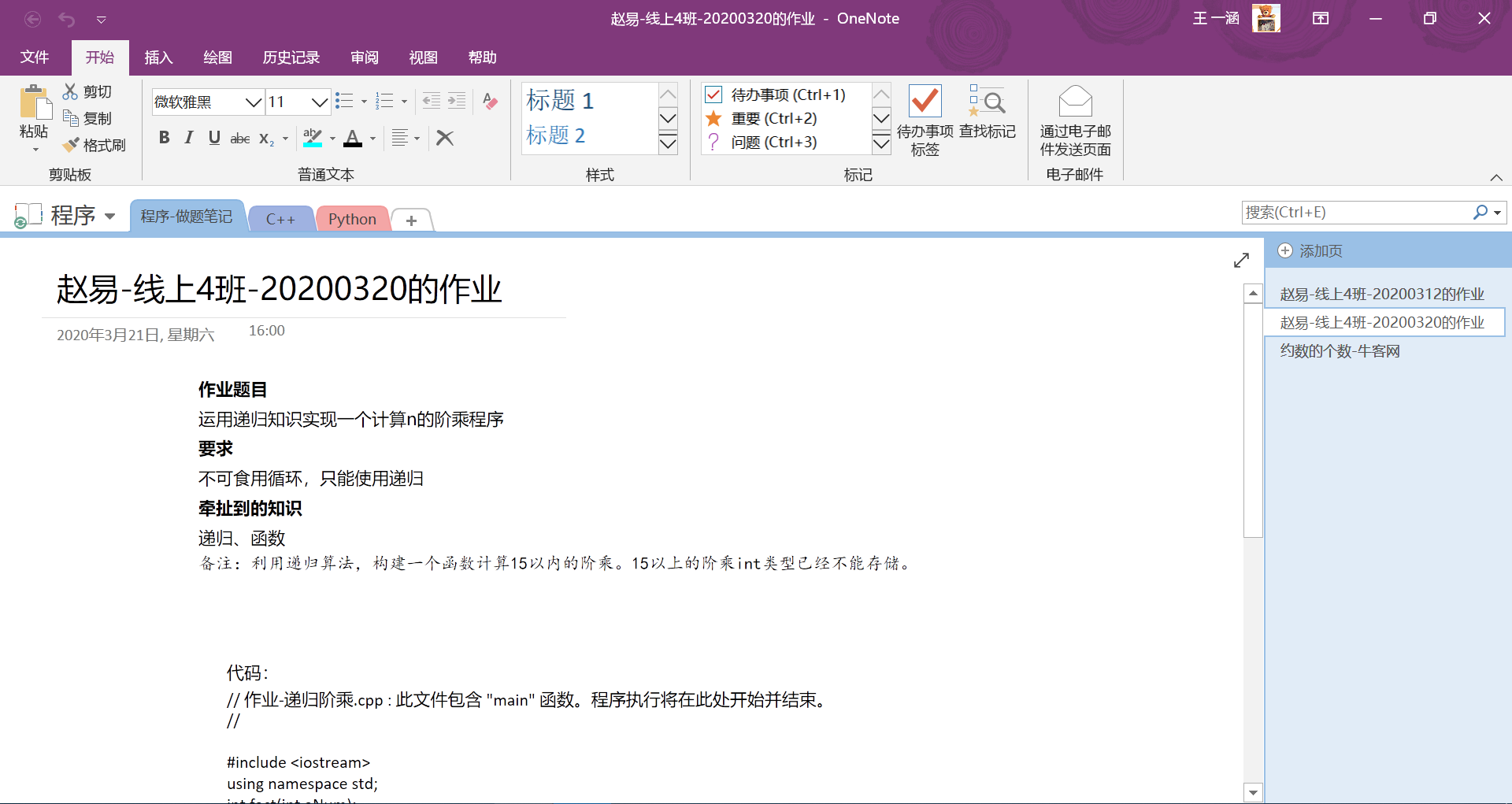The width and height of the screenshot is (1512, 804).
Task: Click the Delete X icon in ribbon
Action: 445,139
